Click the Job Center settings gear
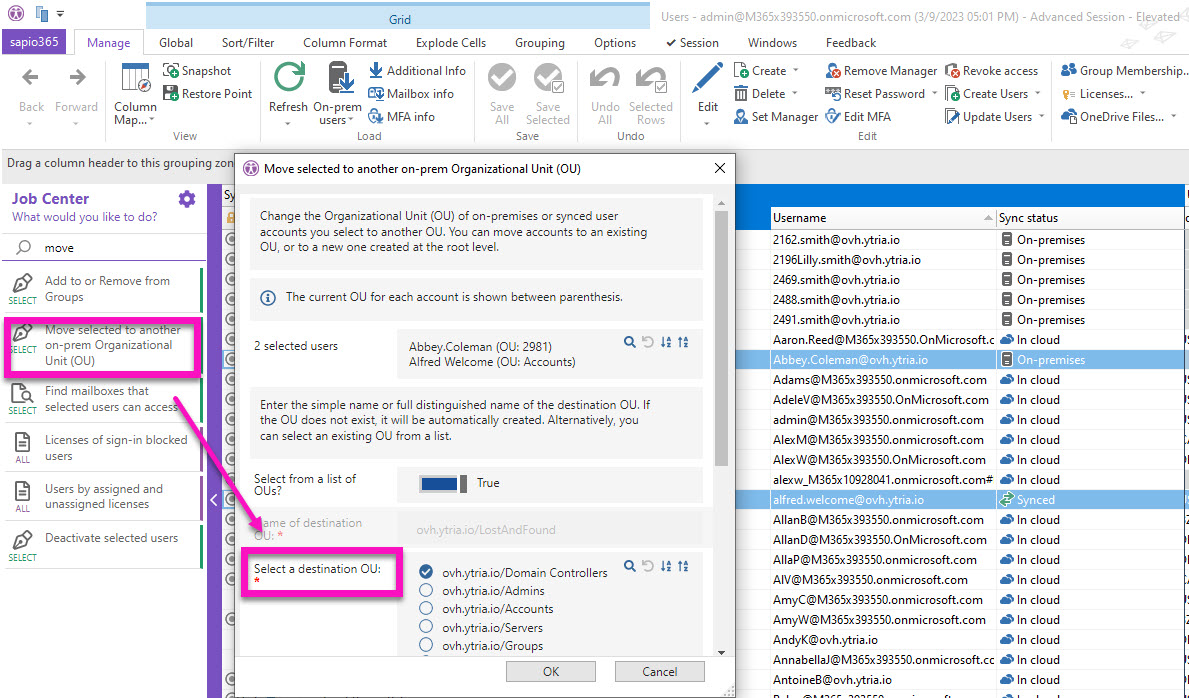Screen dimensions: 1189x698 tap(187, 199)
